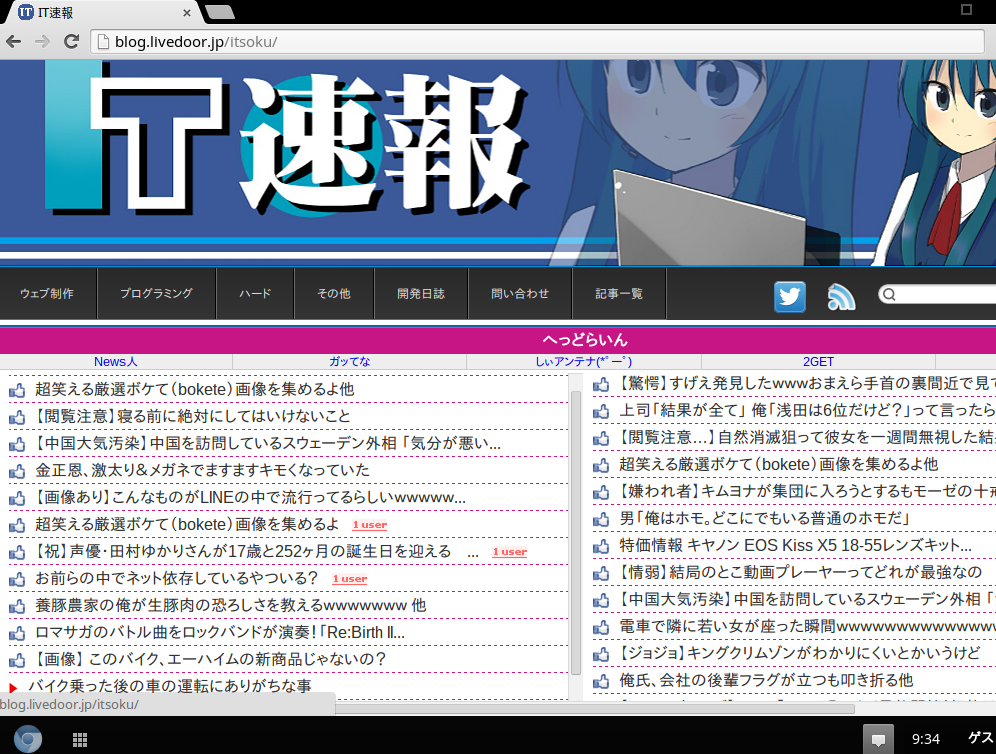Click thumbs-up icon beside 【閲覧注意】寝る前に

pos(17,417)
